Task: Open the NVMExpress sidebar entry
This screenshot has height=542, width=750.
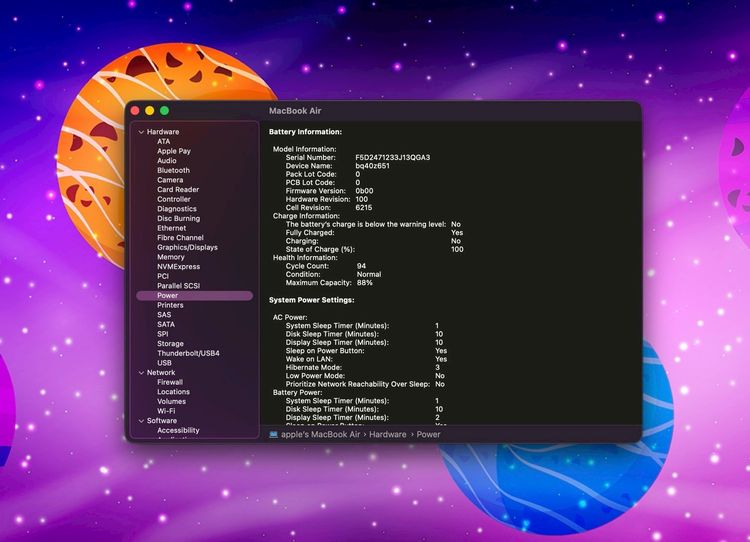Action: (x=178, y=267)
